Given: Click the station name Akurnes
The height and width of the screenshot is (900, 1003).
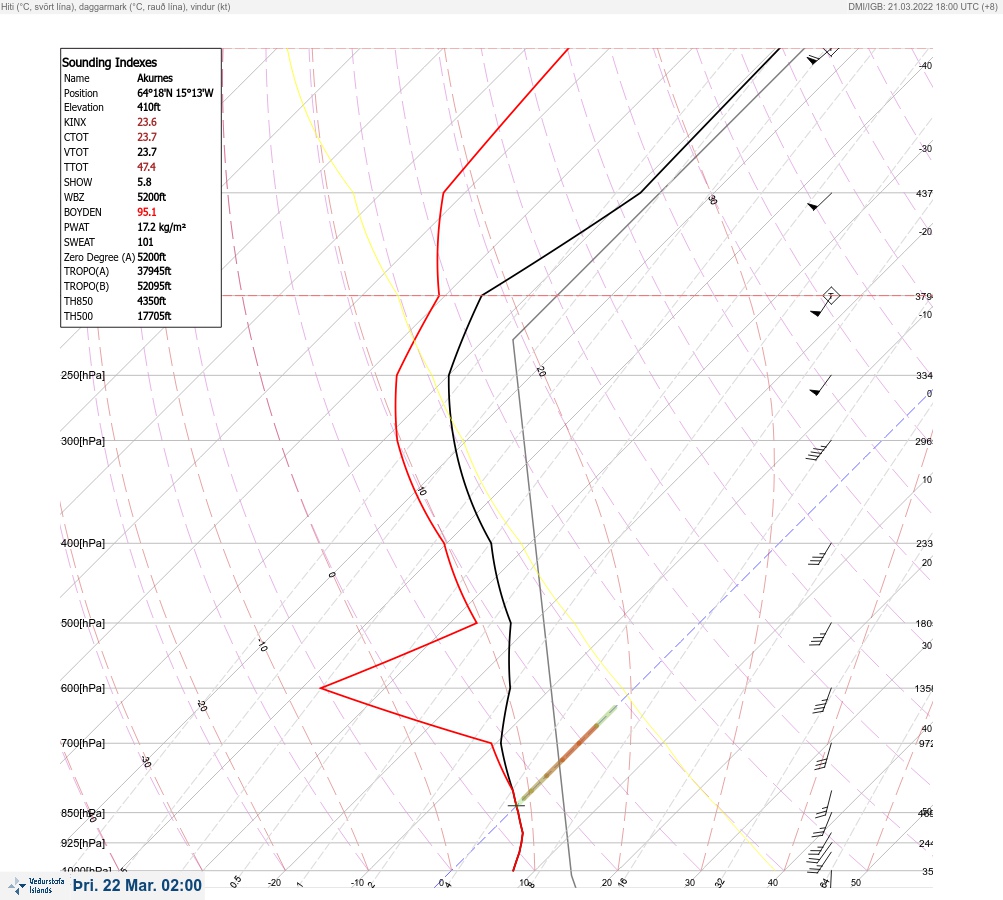Looking at the screenshot, I should pyautogui.click(x=155, y=78).
